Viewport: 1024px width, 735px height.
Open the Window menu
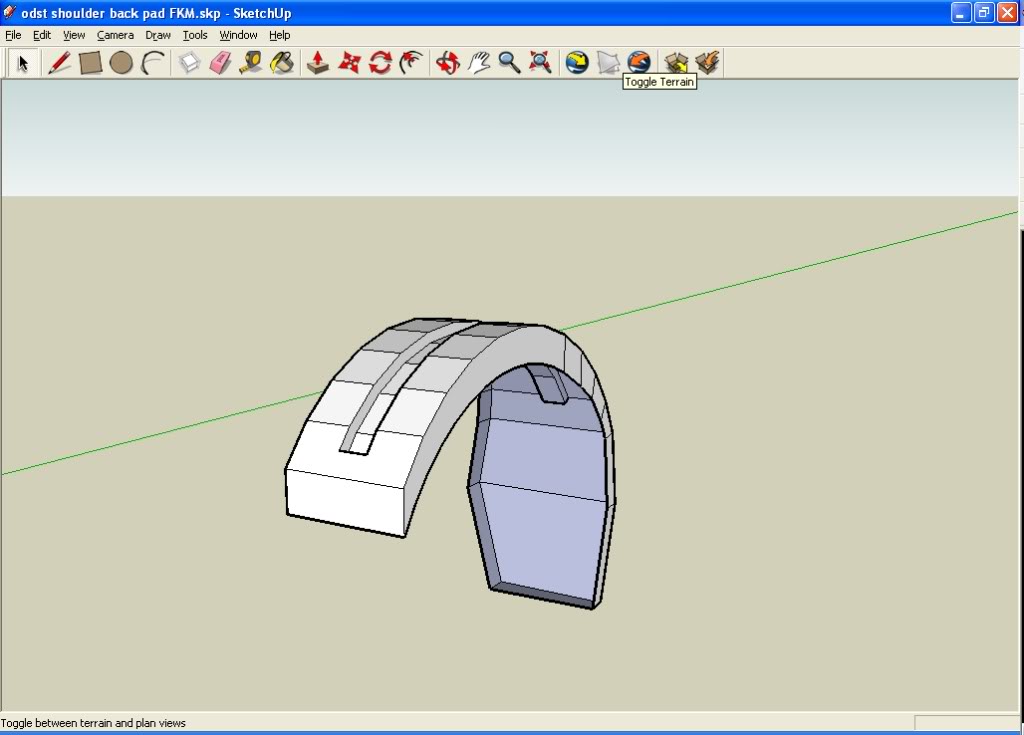[238, 35]
